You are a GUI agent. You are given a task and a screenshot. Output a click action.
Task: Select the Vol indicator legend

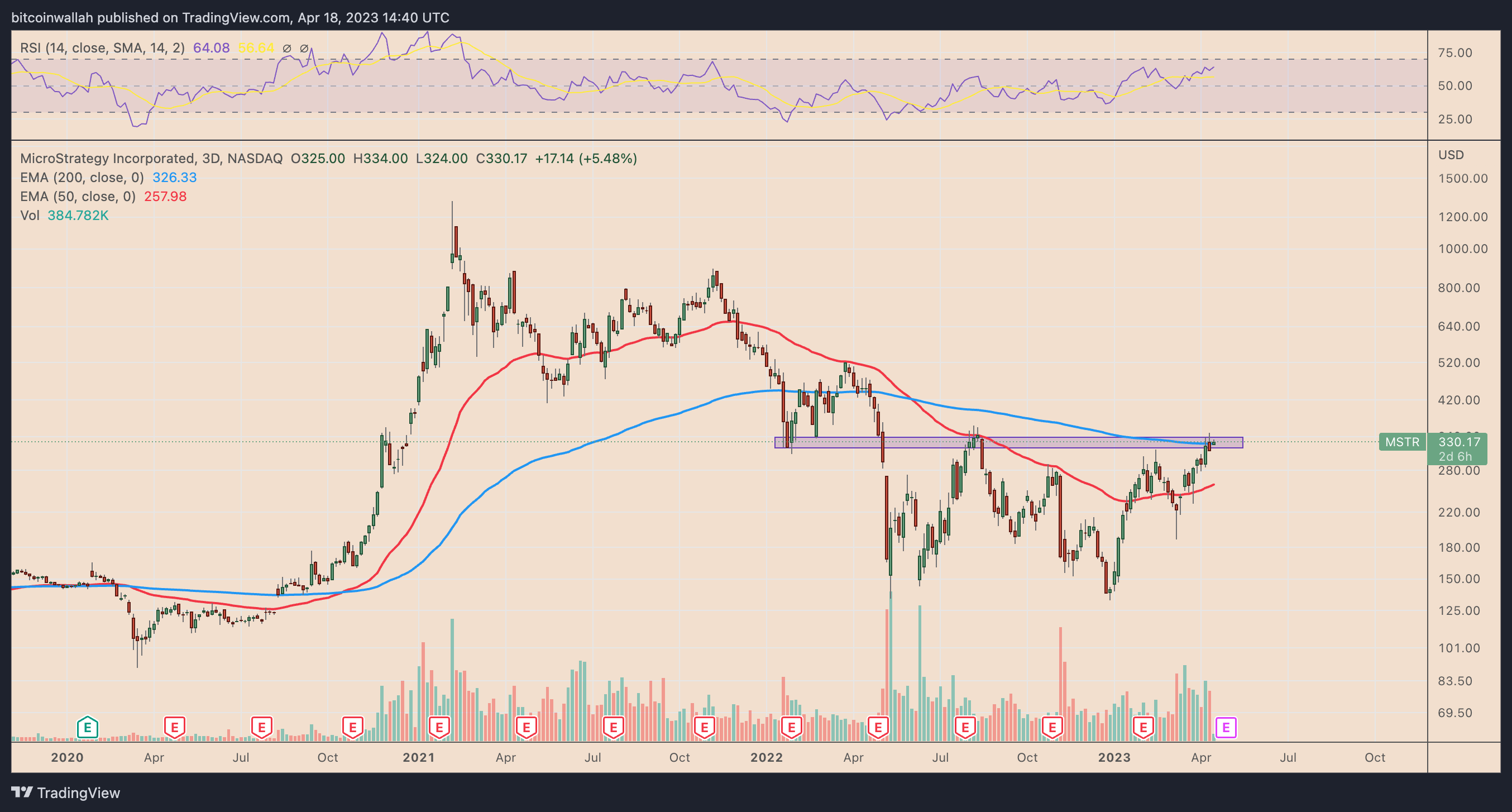pos(30,216)
